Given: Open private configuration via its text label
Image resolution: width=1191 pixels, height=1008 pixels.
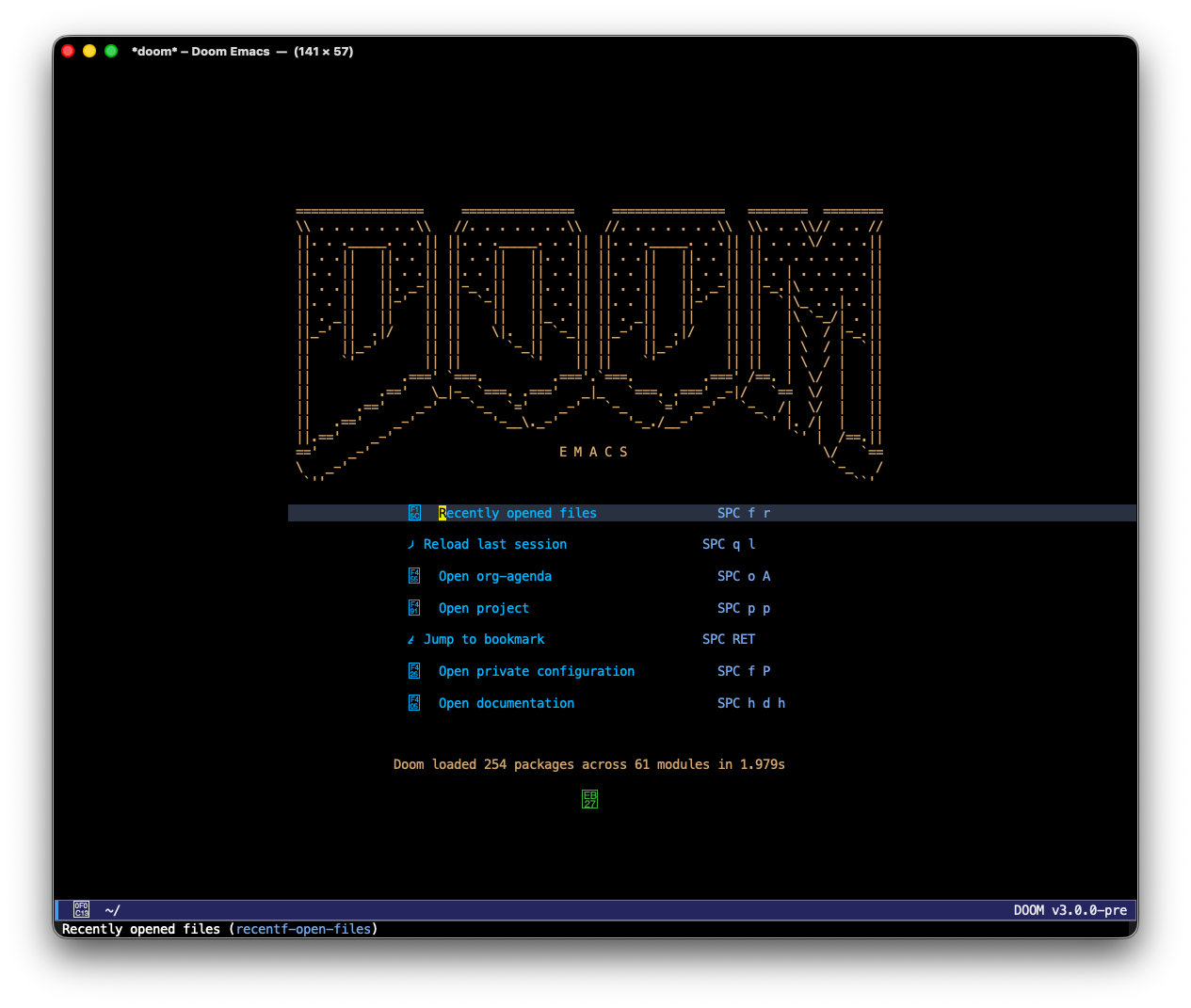Looking at the screenshot, I should 537,671.
